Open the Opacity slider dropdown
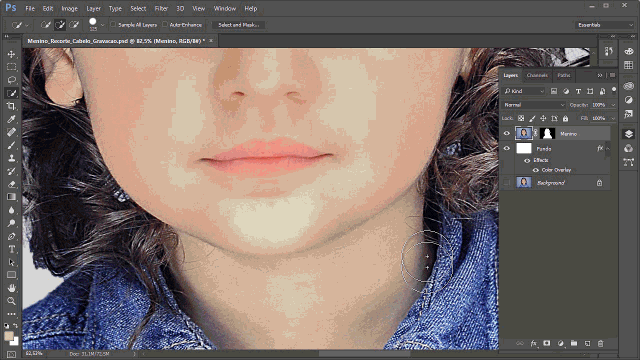The image size is (640, 360). pos(613,105)
